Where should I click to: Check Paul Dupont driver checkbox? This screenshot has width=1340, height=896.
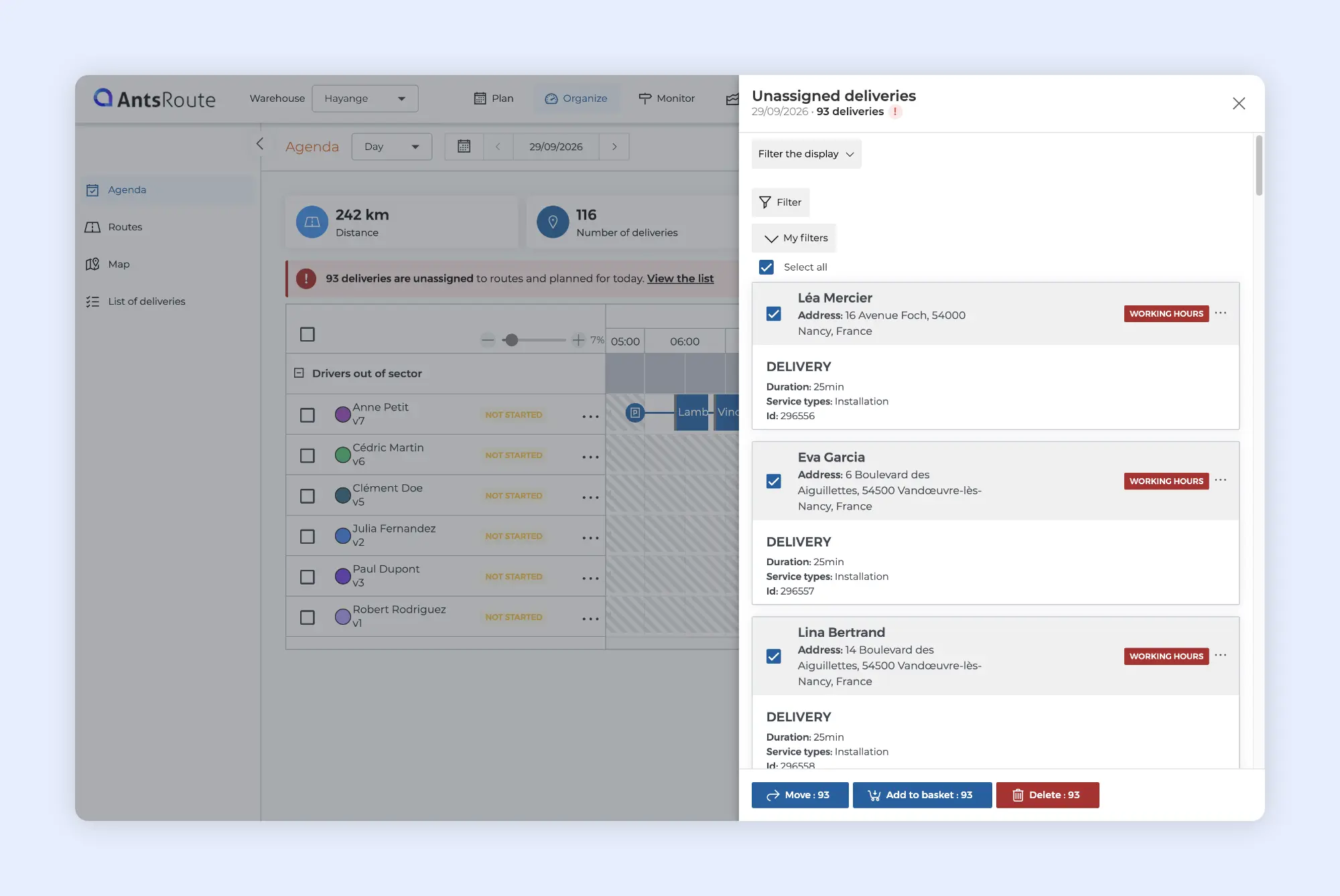pyautogui.click(x=308, y=577)
